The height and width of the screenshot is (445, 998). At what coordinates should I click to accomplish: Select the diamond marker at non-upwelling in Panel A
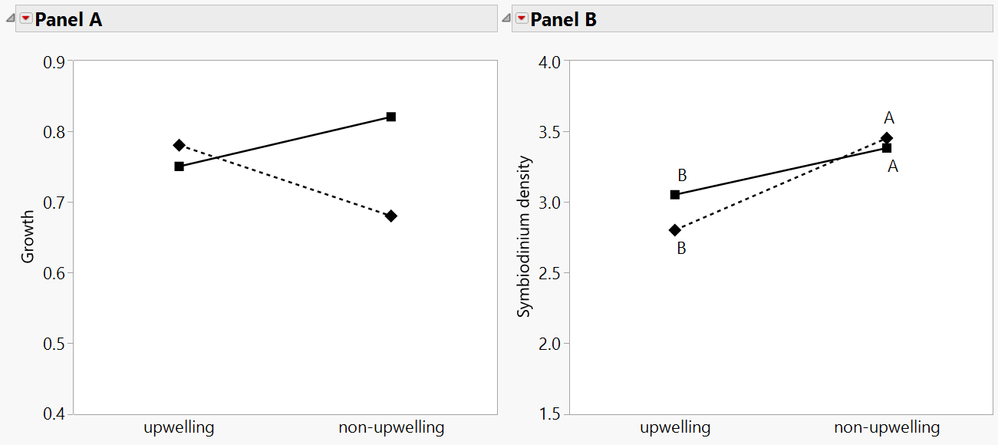pos(391,216)
